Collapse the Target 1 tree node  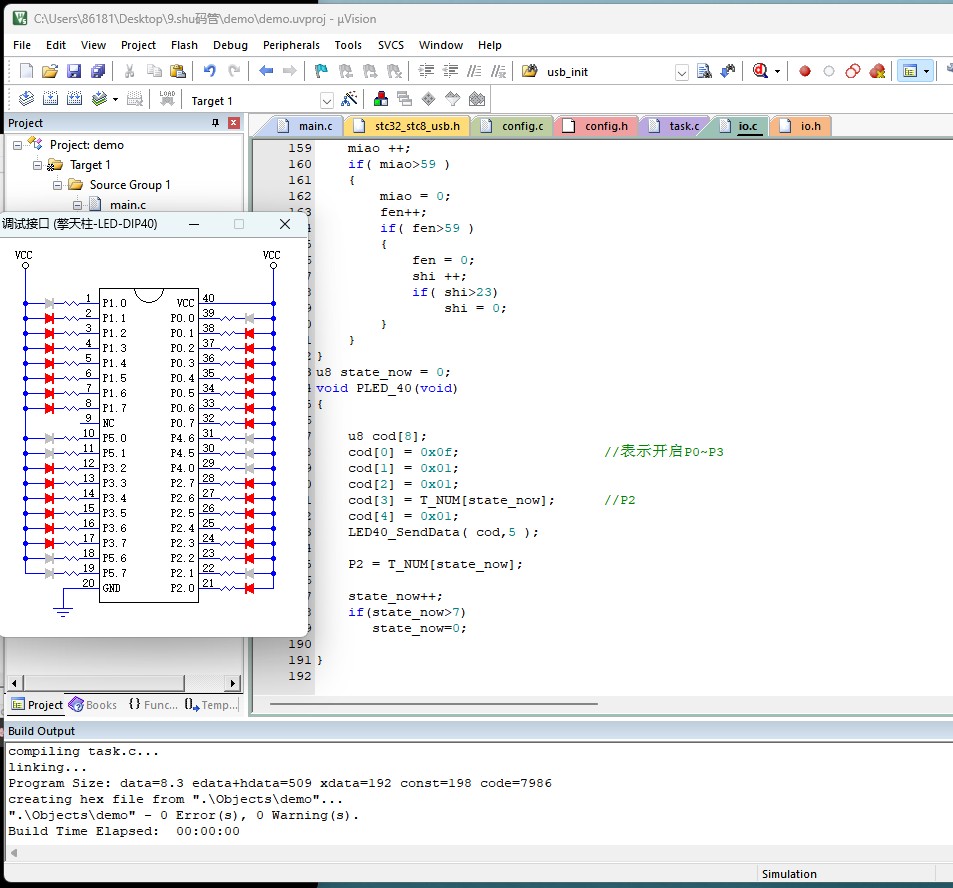pyautogui.click(x=38, y=165)
